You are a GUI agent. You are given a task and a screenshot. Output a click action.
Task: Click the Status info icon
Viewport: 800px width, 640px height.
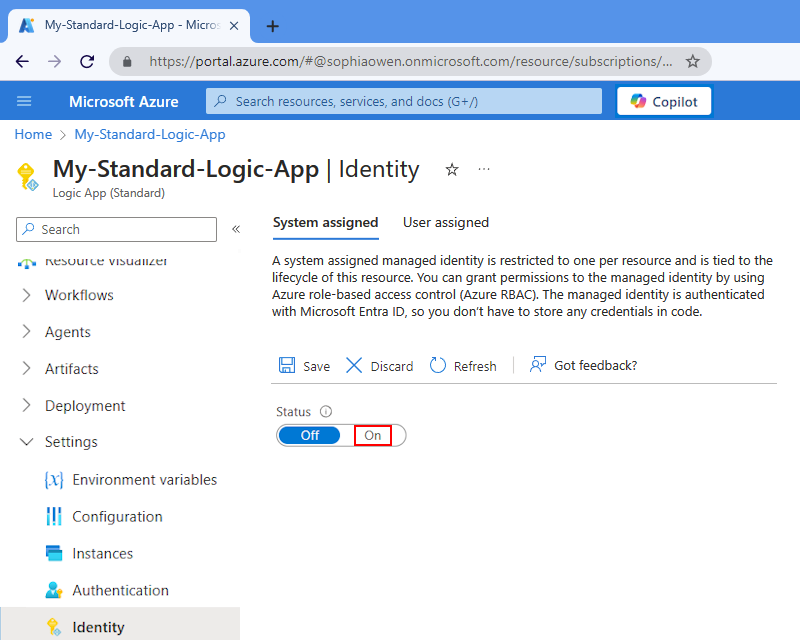coord(326,411)
